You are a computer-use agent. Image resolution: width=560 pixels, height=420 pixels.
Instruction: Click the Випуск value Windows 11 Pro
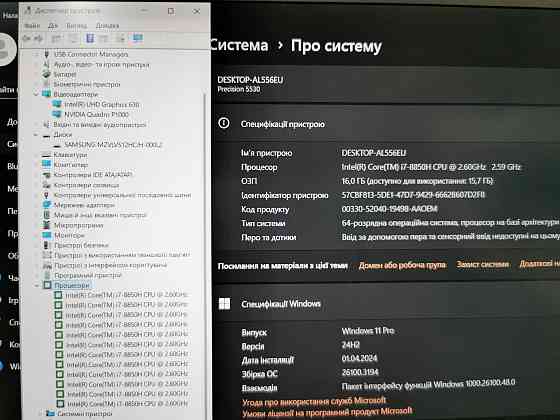point(368,331)
